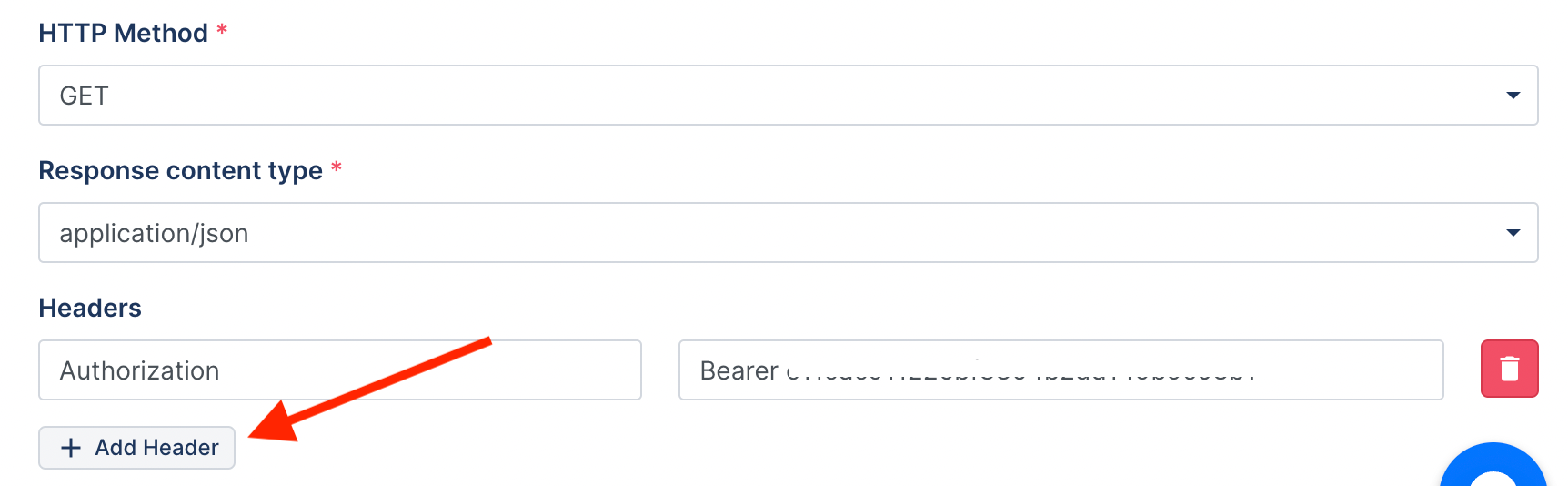Click the Headers section label
The height and width of the screenshot is (486, 1568).
[90, 308]
